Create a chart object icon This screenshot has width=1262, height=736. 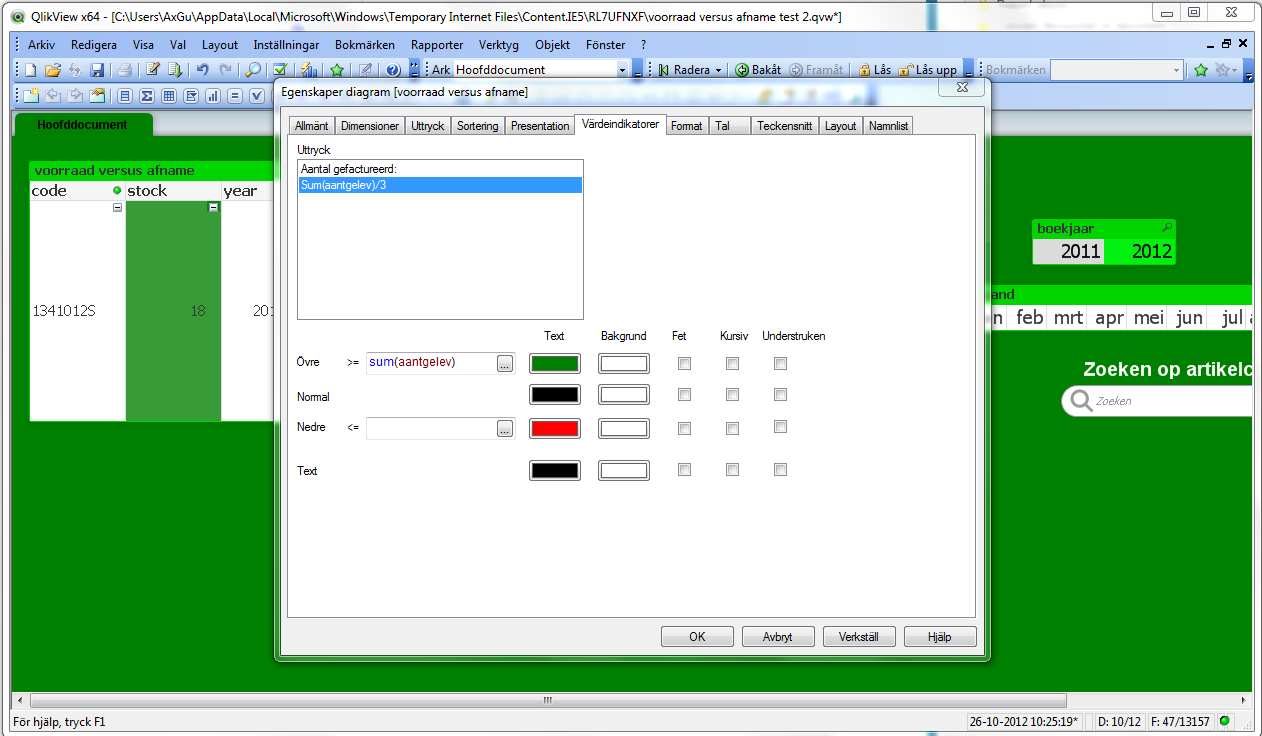213,96
